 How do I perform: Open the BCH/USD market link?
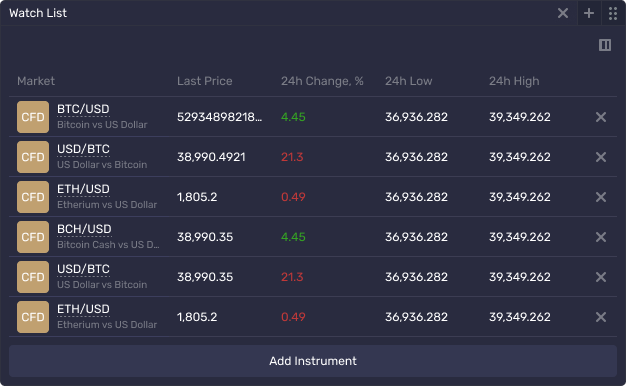click(x=84, y=229)
